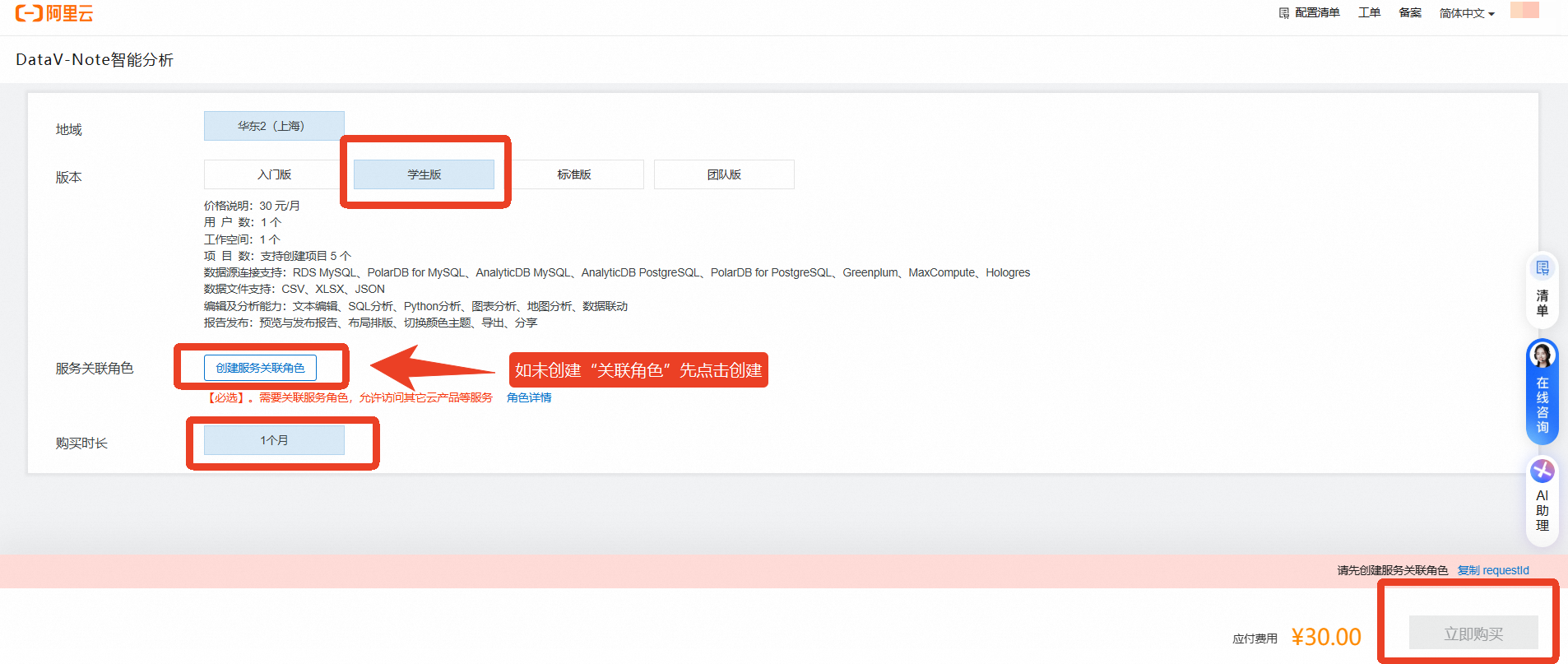Select the 入门版 edition

[x=274, y=174]
